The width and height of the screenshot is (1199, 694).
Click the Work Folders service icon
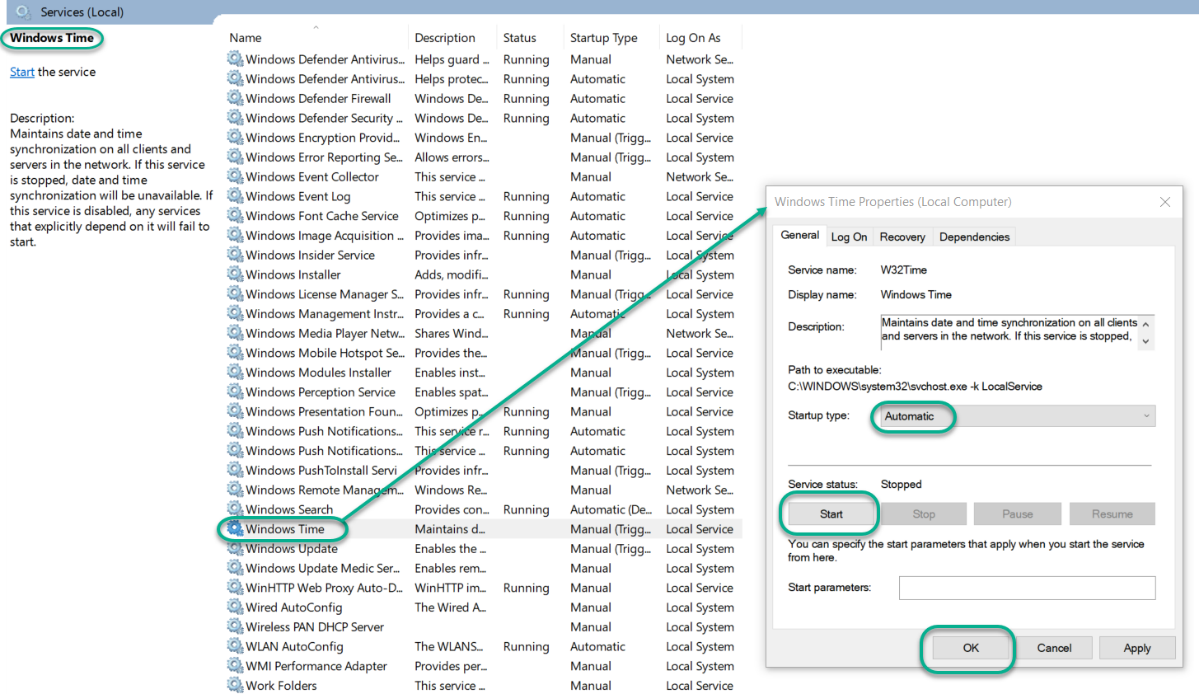236,685
